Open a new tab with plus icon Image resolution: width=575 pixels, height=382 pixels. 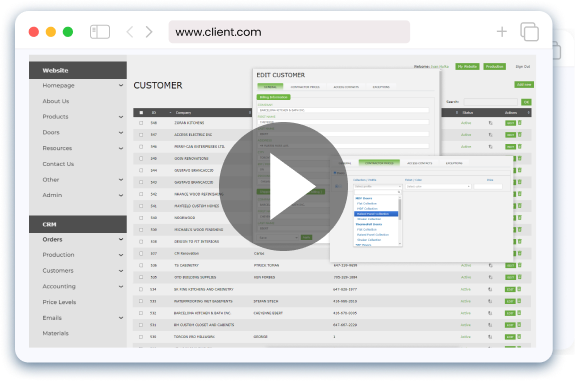click(x=502, y=32)
